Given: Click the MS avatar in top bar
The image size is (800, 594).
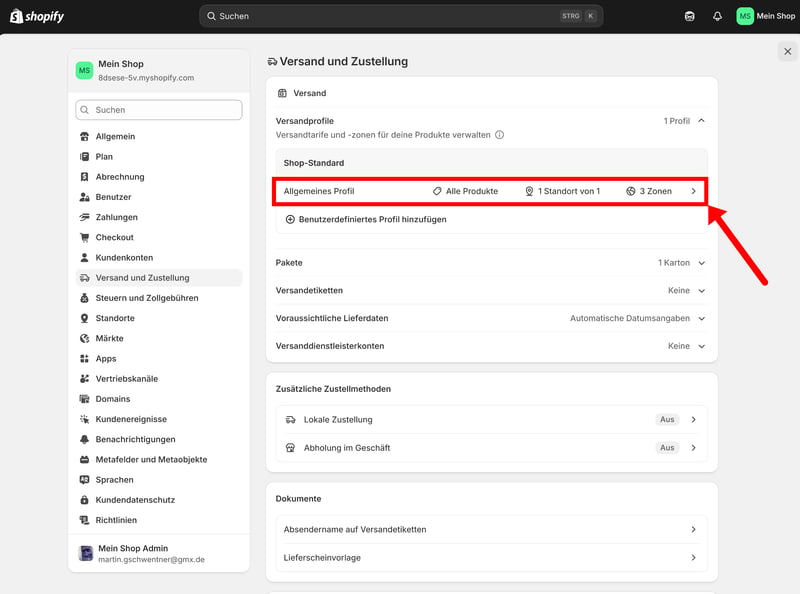Looking at the screenshot, I should click(745, 16).
